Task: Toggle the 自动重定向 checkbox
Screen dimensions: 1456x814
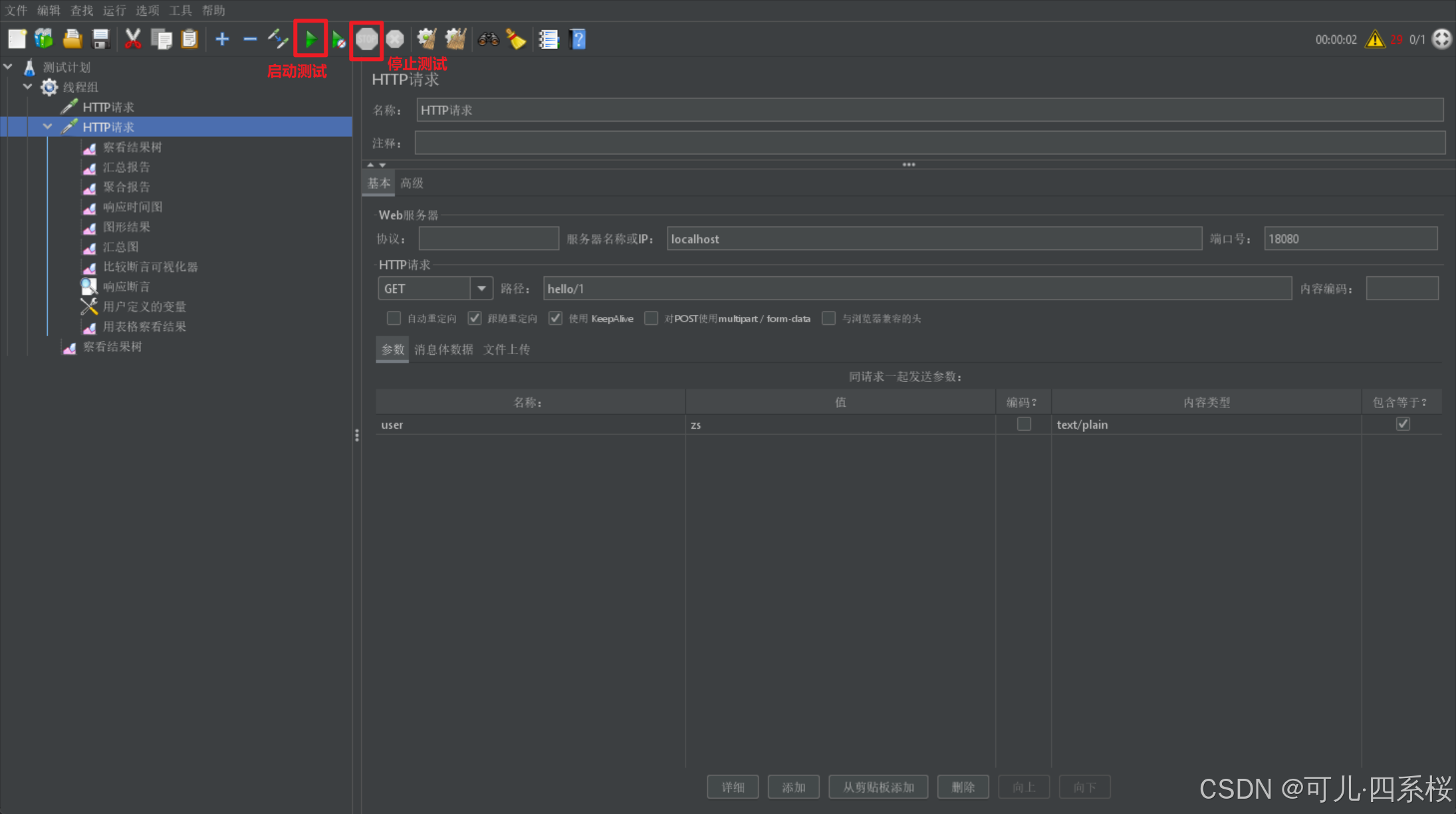Action: coord(394,318)
